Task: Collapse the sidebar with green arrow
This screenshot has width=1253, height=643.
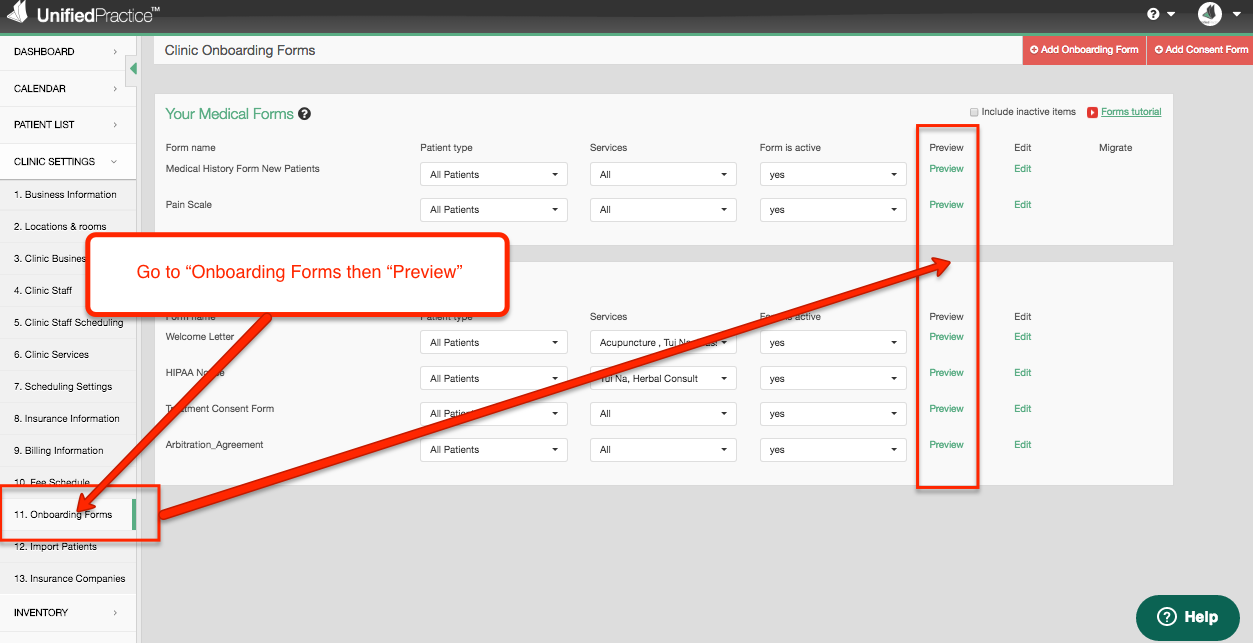Action: [x=133, y=68]
